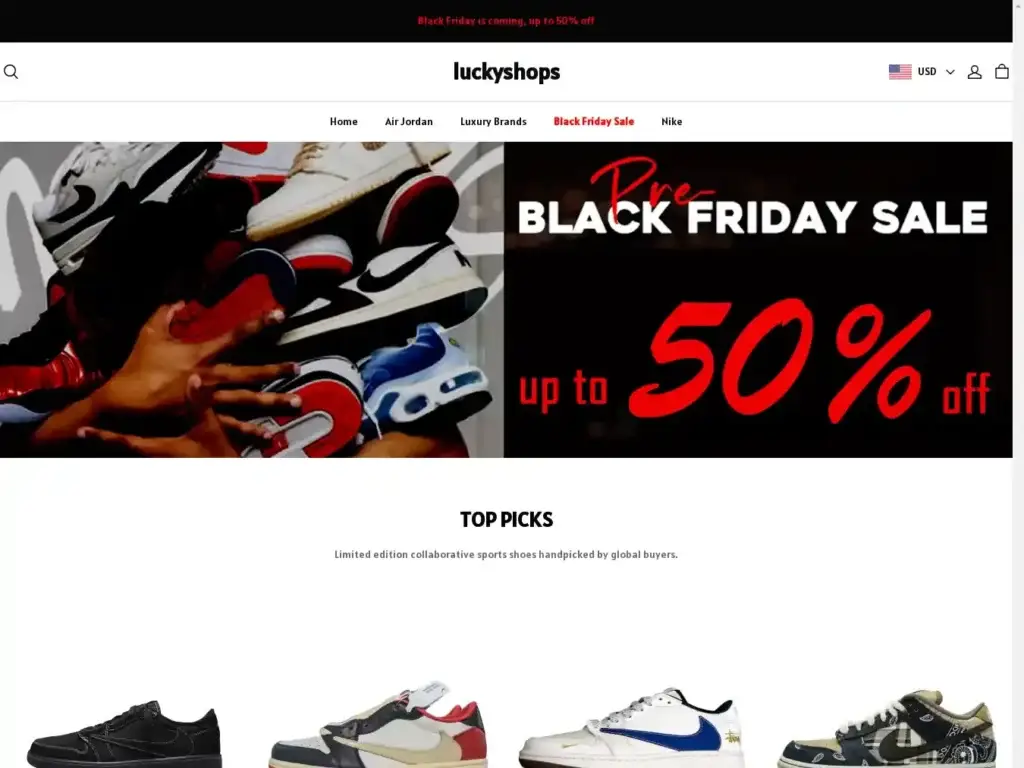1024x768 pixels.
Task: Open the white sneaker with blue swoosh
Action: click(632, 727)
